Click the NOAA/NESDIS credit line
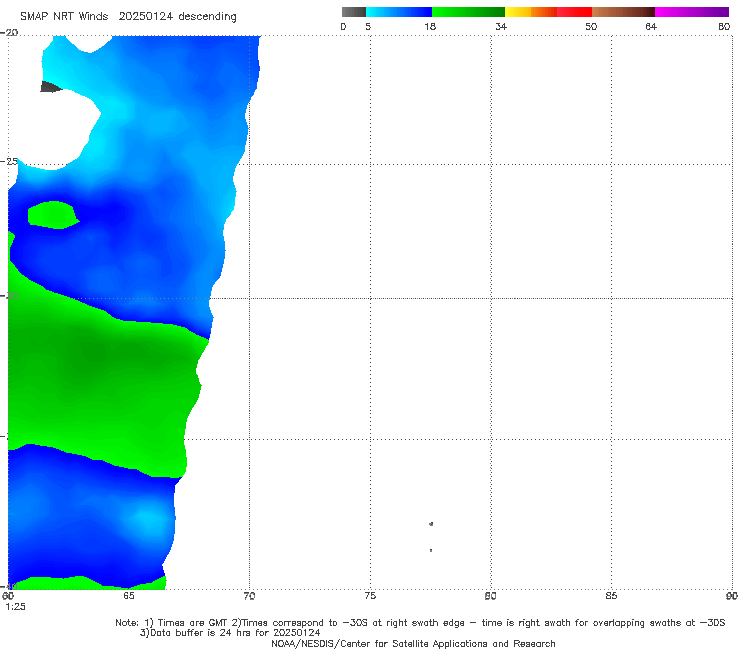Screen dimensions: 740x650 (x=413, y=644)
